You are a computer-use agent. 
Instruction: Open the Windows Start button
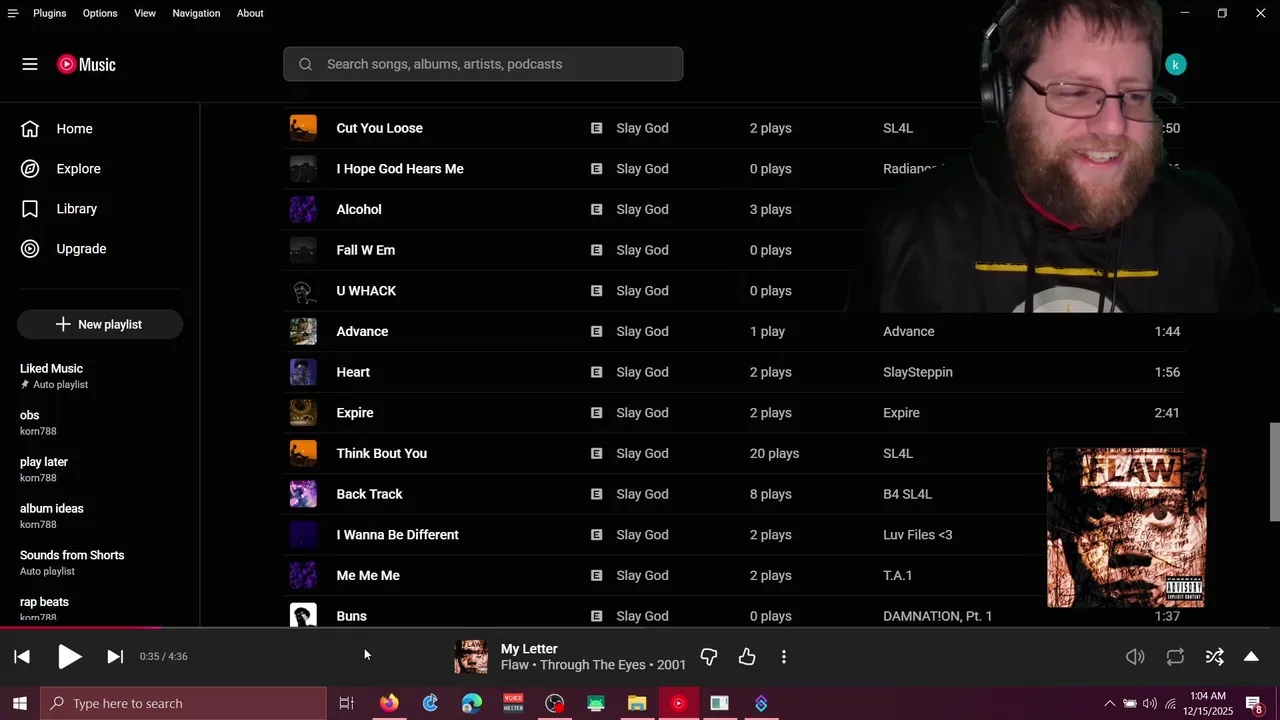pos(19,703)
